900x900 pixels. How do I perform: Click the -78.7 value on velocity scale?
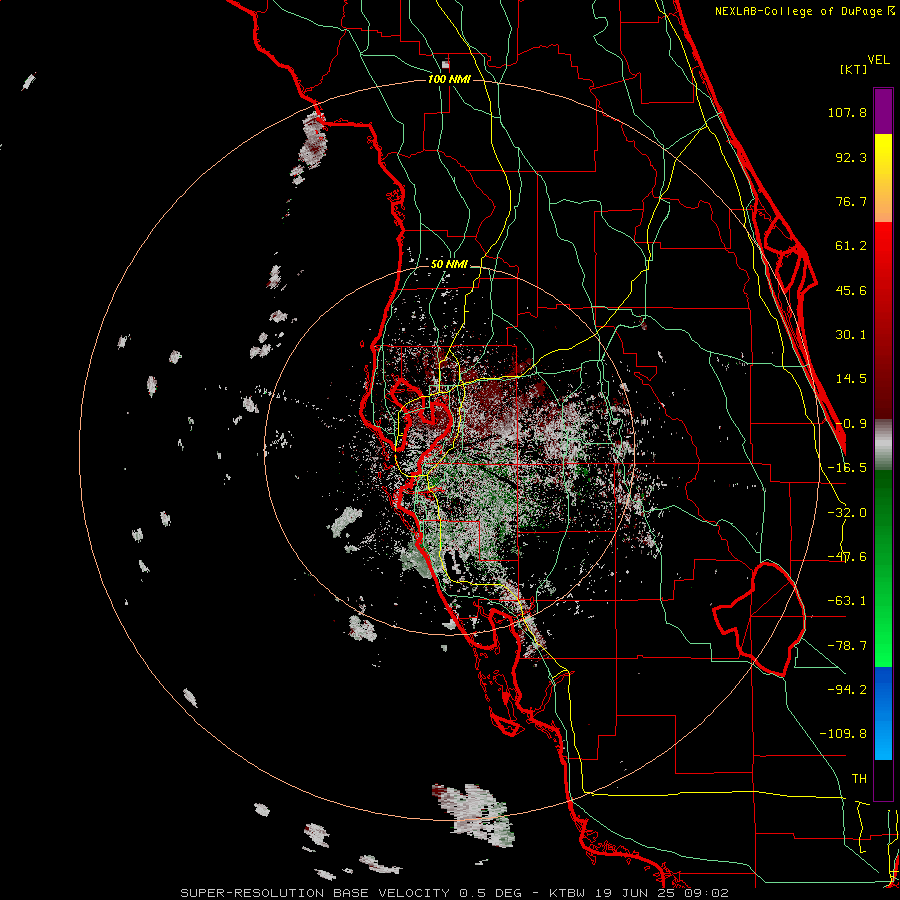tap(847, 646)
